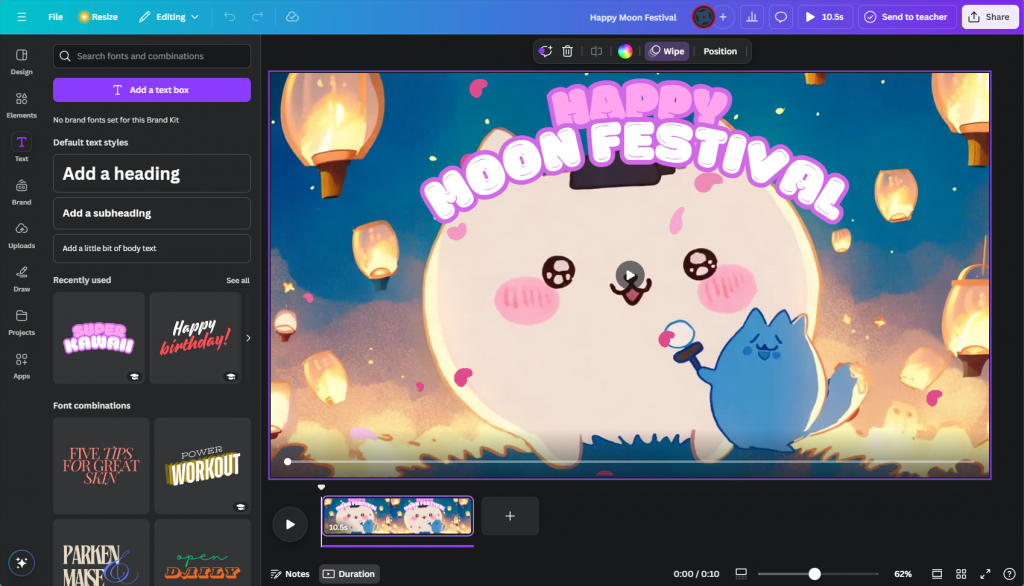Screen dimensions: 1024x586
Task: Add a new page with the plus
Action: point(510,516)
